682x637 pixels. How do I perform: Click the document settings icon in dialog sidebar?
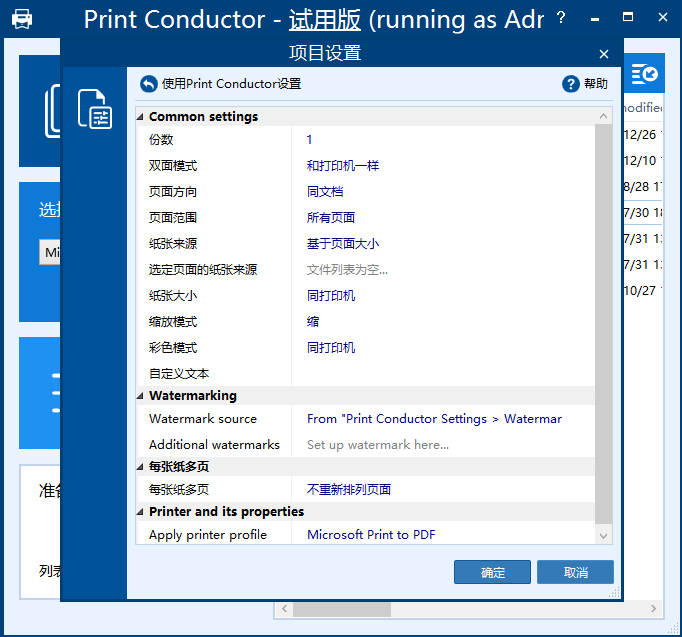pos(95,108)
